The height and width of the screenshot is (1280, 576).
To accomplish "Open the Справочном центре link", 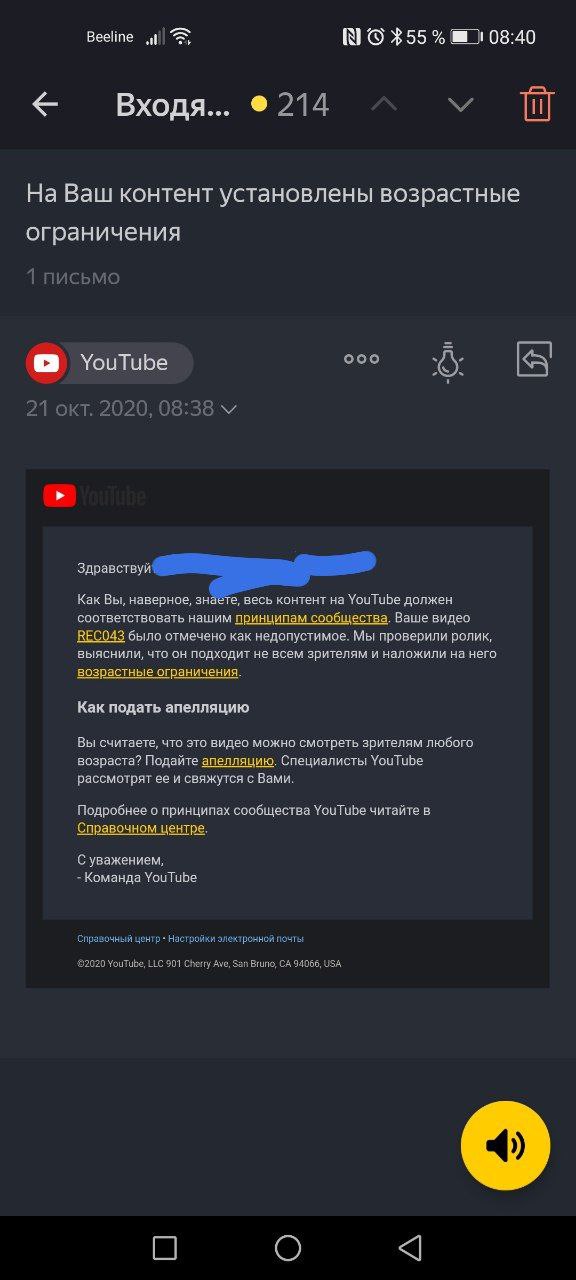I will click(x=141, y=828).
